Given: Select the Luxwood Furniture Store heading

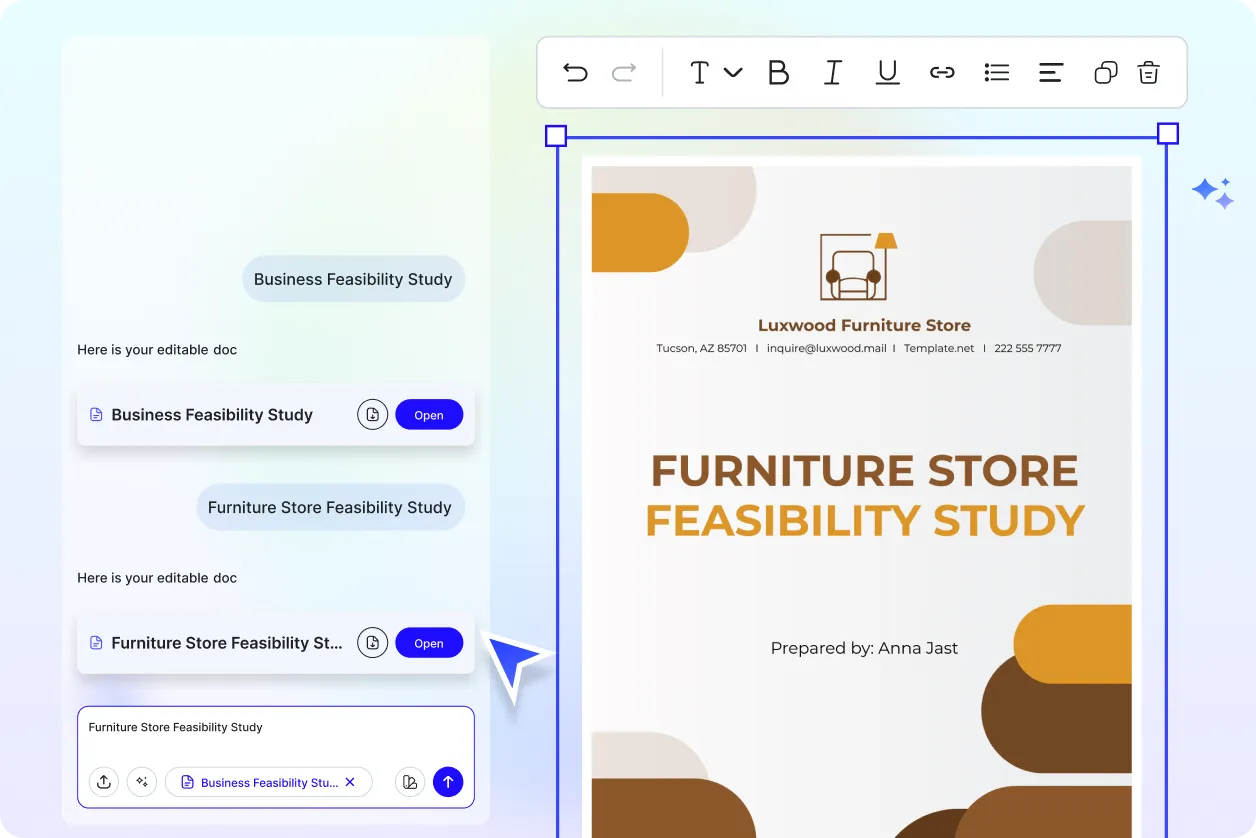Looking at the screenshot, I should click(x=864, y=325).
